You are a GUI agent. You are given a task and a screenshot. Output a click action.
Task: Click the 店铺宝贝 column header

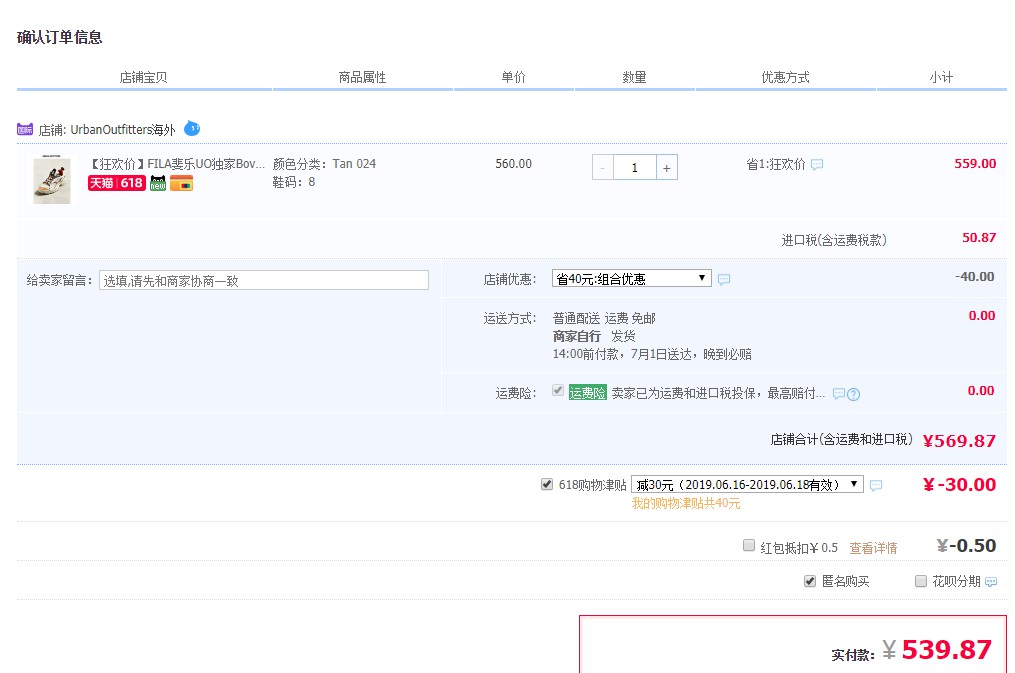click(144, 77)
